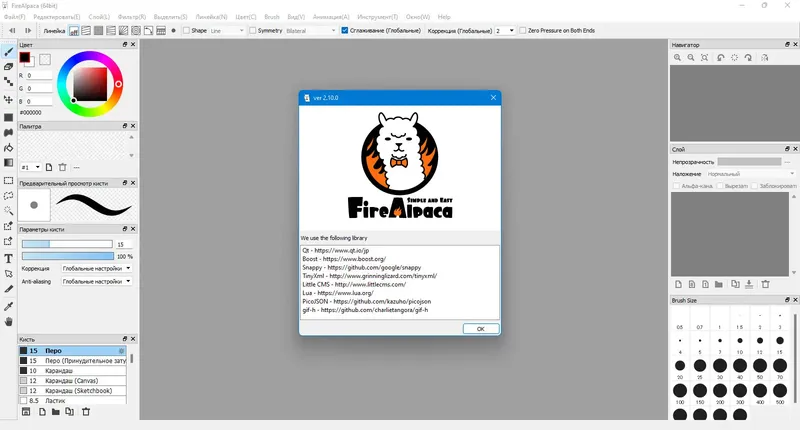The image size is (800, 430).
Task: Toggle the Альфа-канал checkbox
Action: (676, 186)
